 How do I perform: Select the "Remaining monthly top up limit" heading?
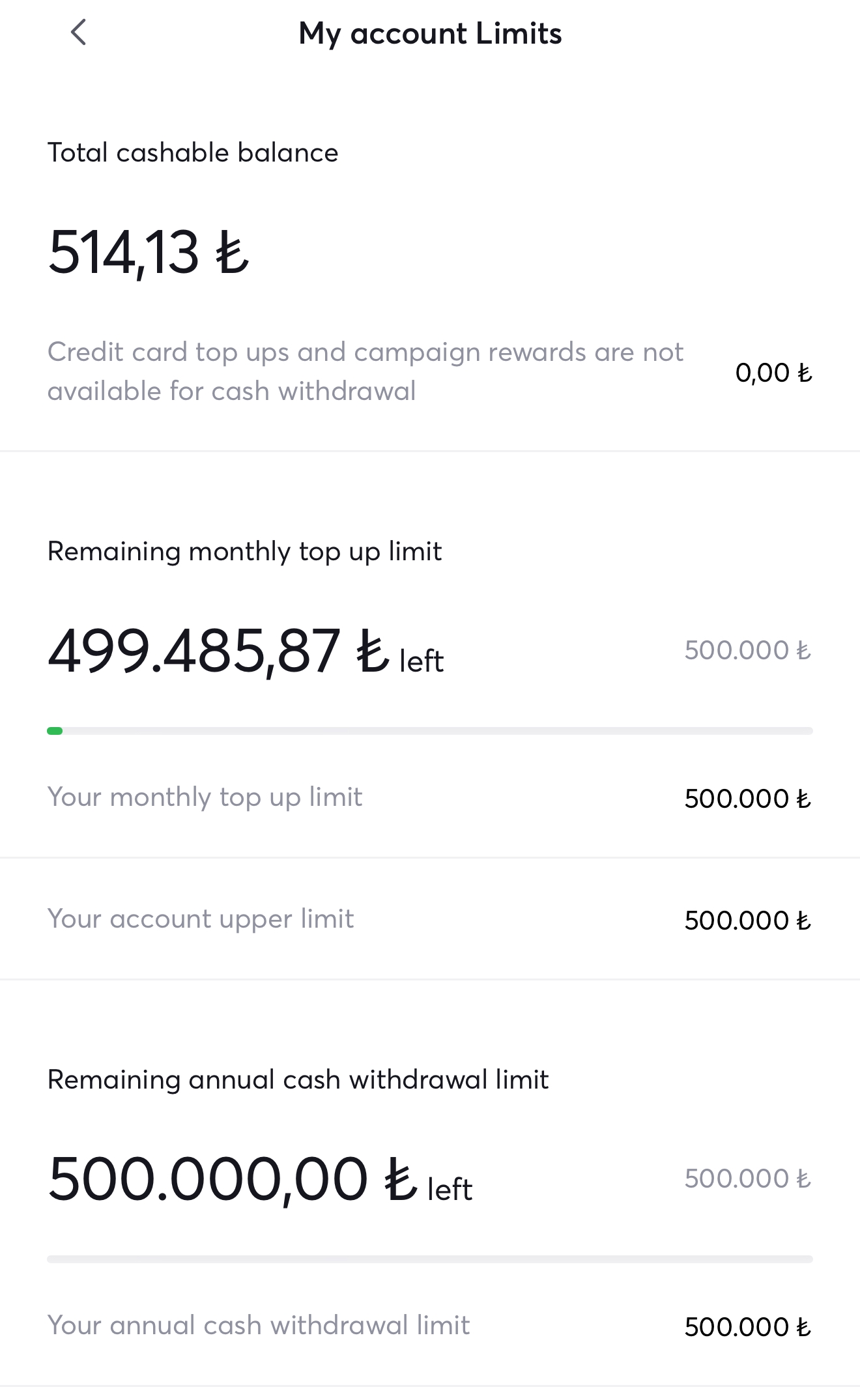(244, 552)
